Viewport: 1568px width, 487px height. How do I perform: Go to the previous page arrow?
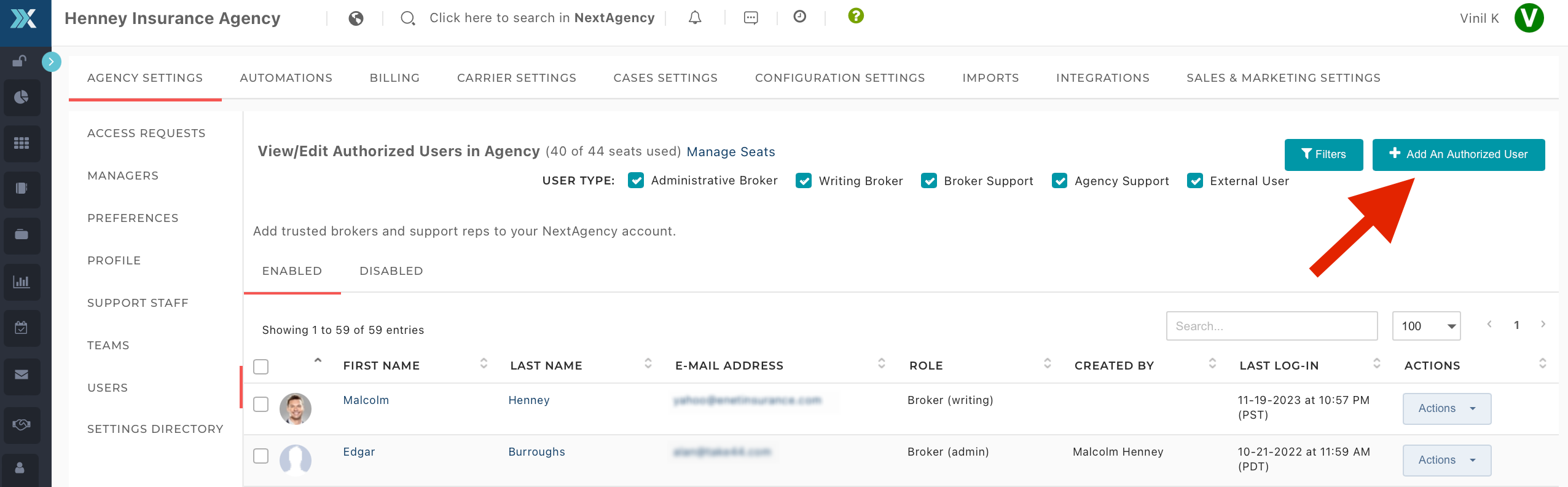pos(1489,324)
